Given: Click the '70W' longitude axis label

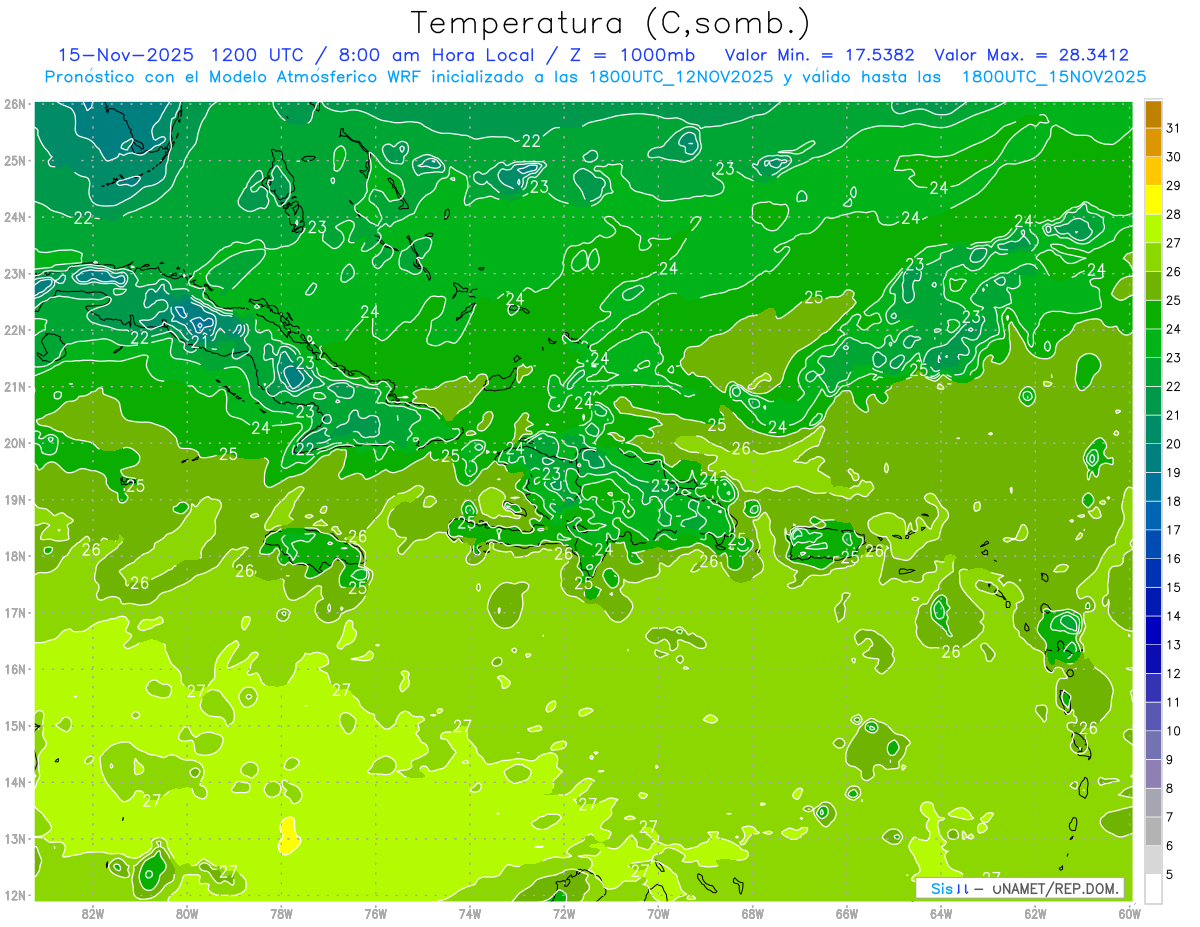Looking at the screenshot, I should (x=658, y=913).
